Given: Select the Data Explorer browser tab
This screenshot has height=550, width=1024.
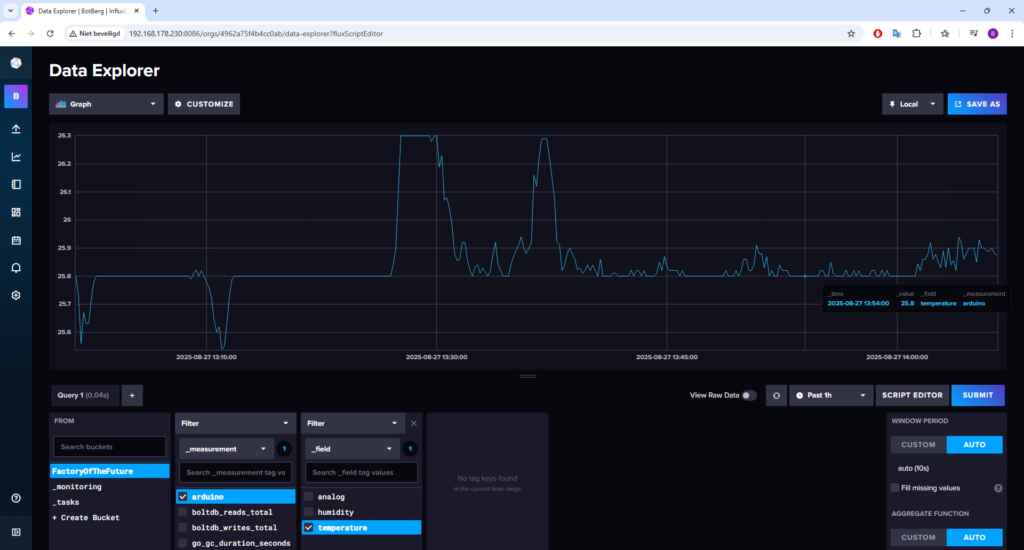Looking at the screenshot, I should point(82,10).
